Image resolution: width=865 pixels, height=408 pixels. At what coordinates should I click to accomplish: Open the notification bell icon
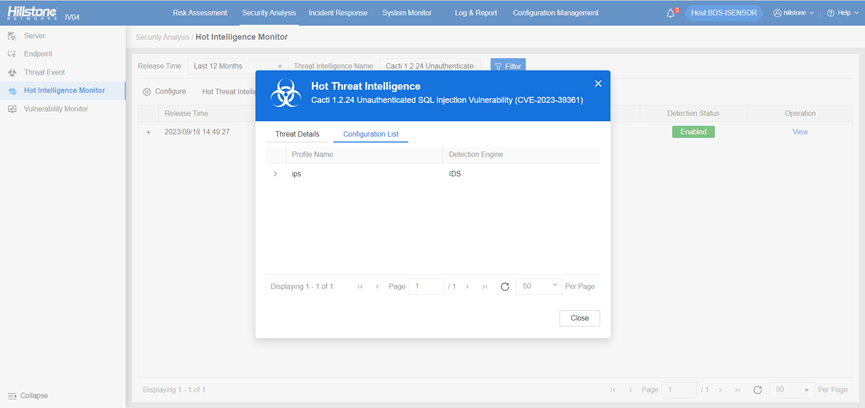(671, 13)
